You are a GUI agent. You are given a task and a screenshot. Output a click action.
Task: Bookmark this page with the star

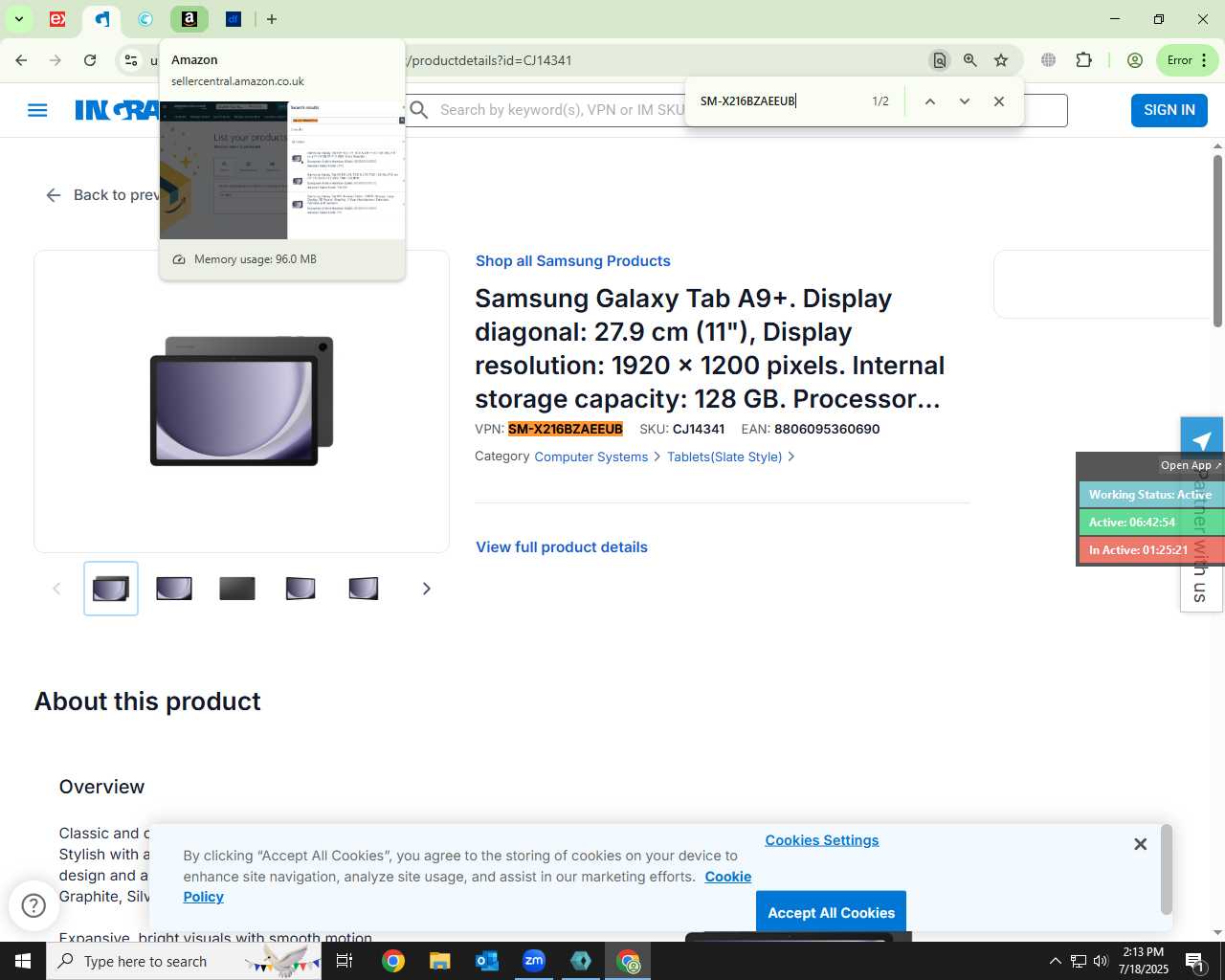coord(1001,60)
